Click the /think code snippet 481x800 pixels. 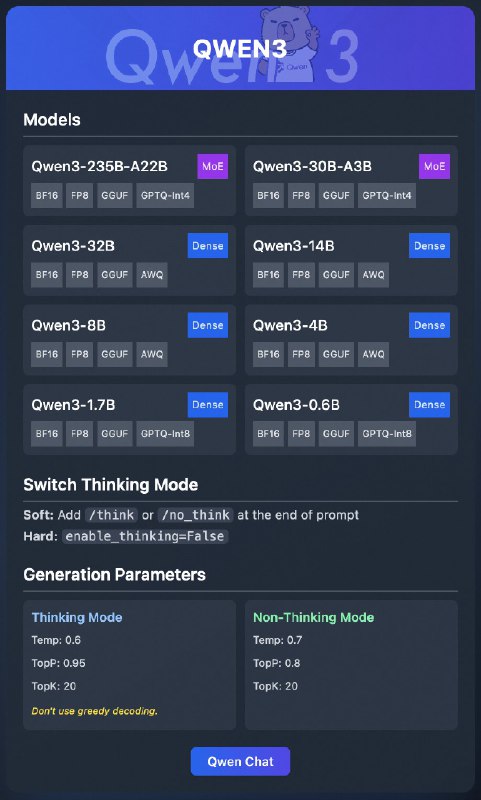tap(111, 515)
